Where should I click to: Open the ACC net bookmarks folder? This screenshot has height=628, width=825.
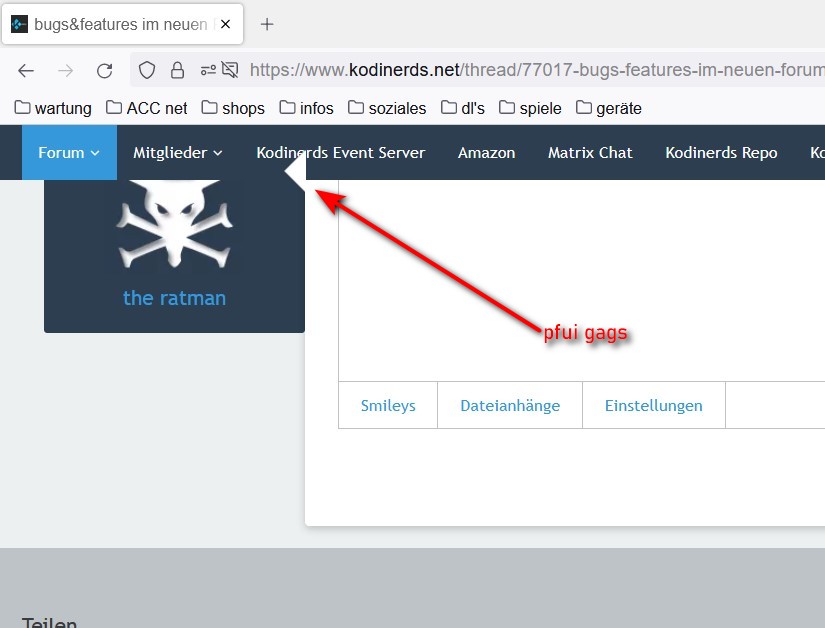(x=146, y=108)
